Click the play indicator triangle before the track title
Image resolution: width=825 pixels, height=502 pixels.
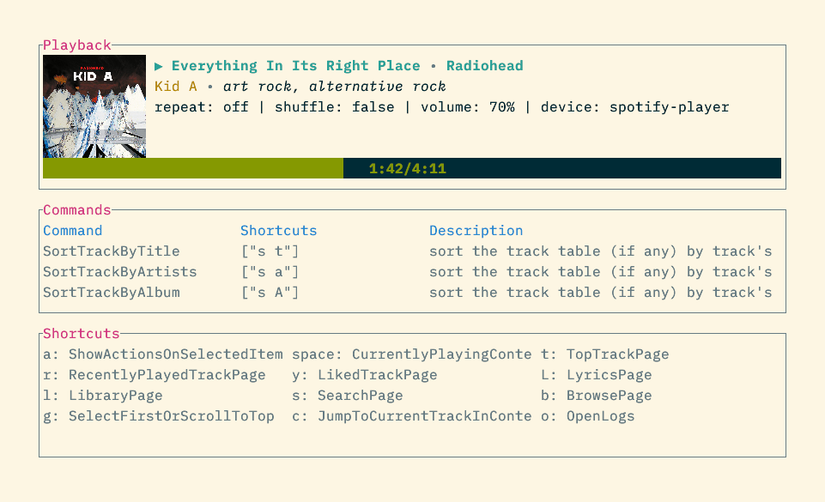(158, 66)
